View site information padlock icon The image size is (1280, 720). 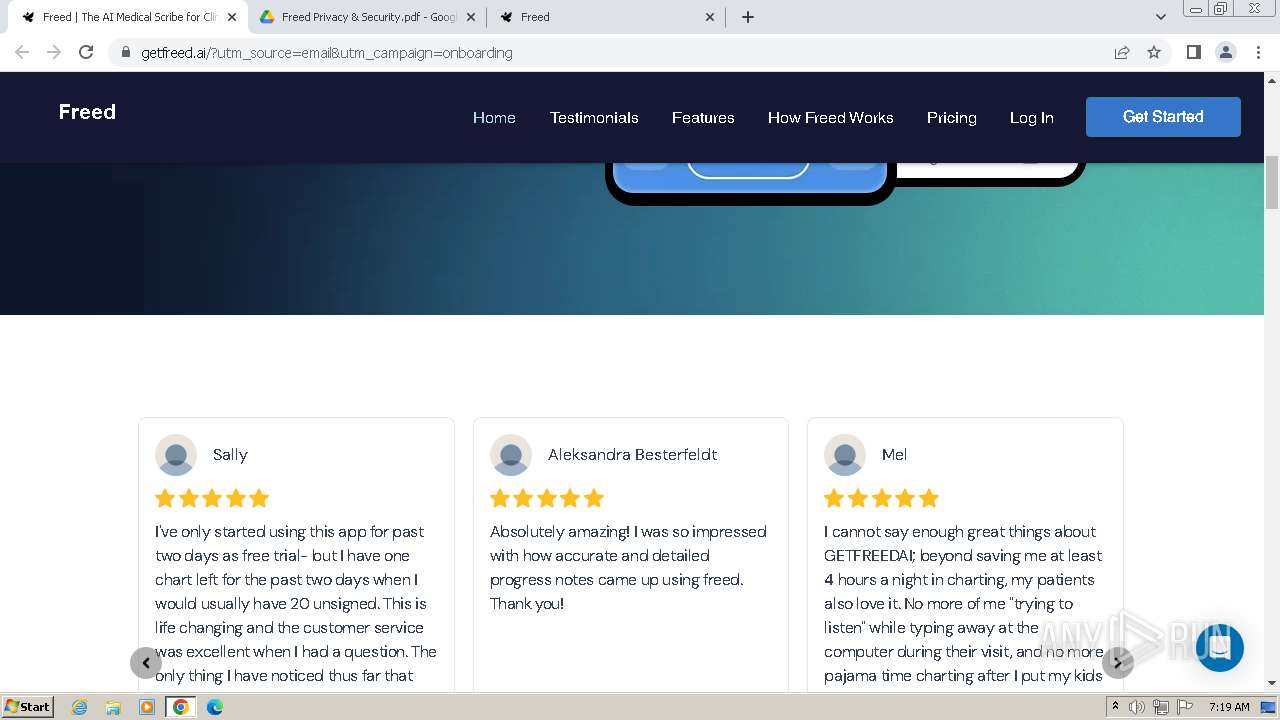(125, 52)
